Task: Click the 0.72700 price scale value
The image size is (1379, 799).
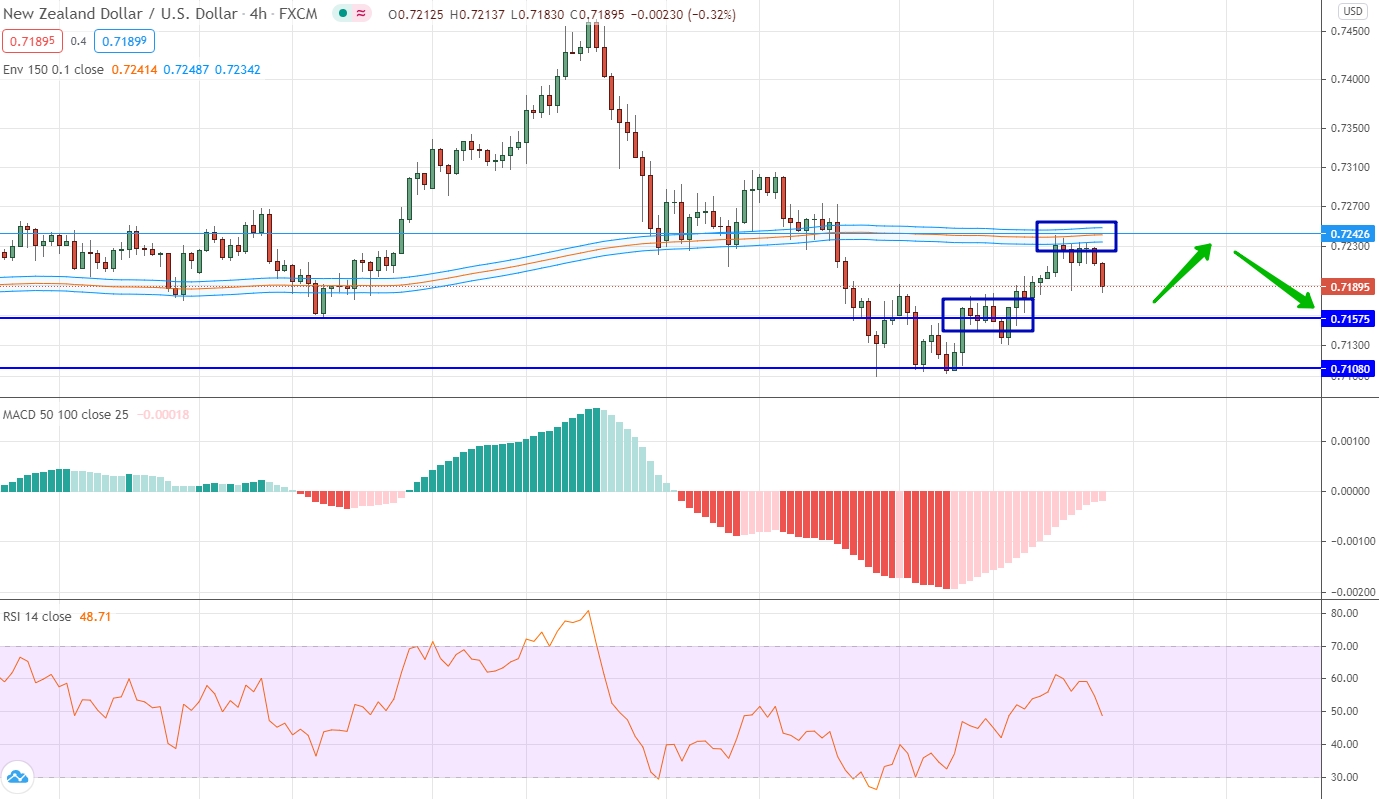Action: click(x=1351, y=206)
